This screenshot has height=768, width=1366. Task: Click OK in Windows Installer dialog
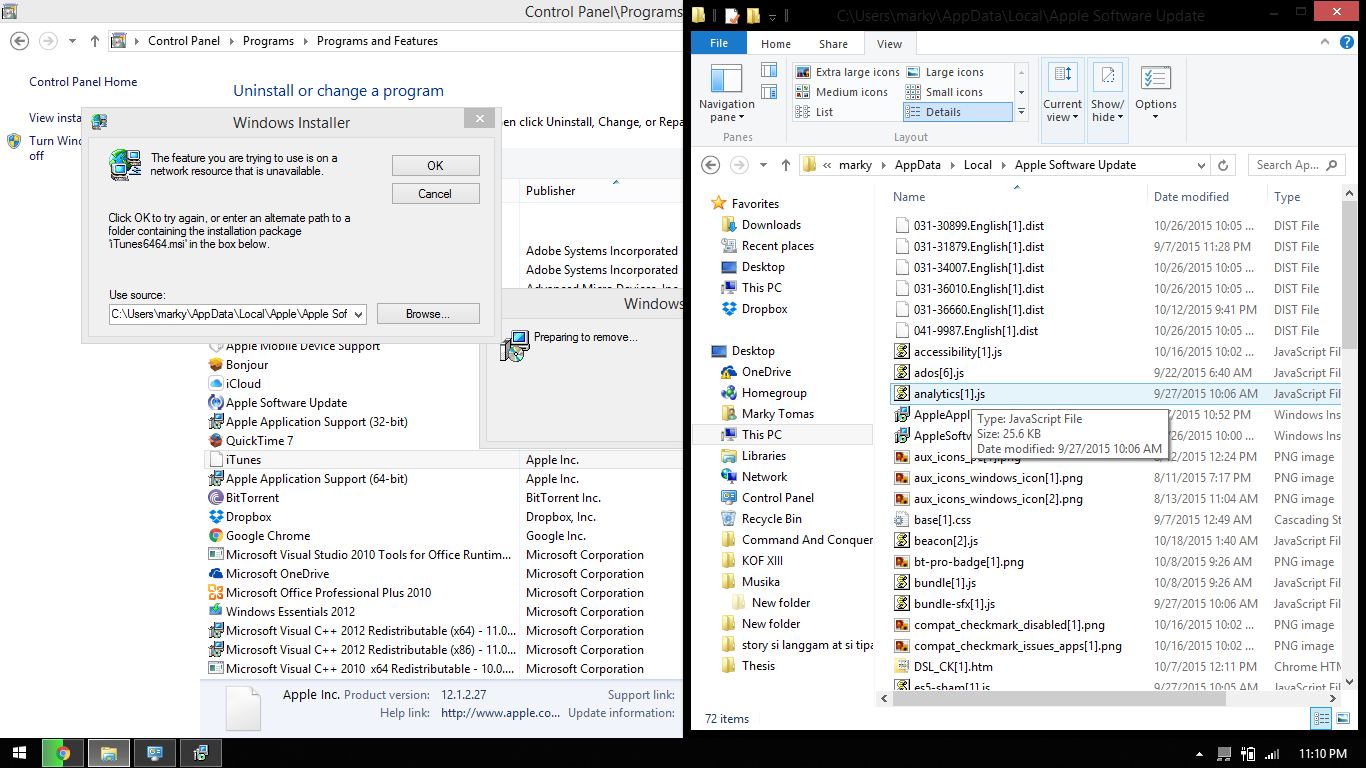435,166
